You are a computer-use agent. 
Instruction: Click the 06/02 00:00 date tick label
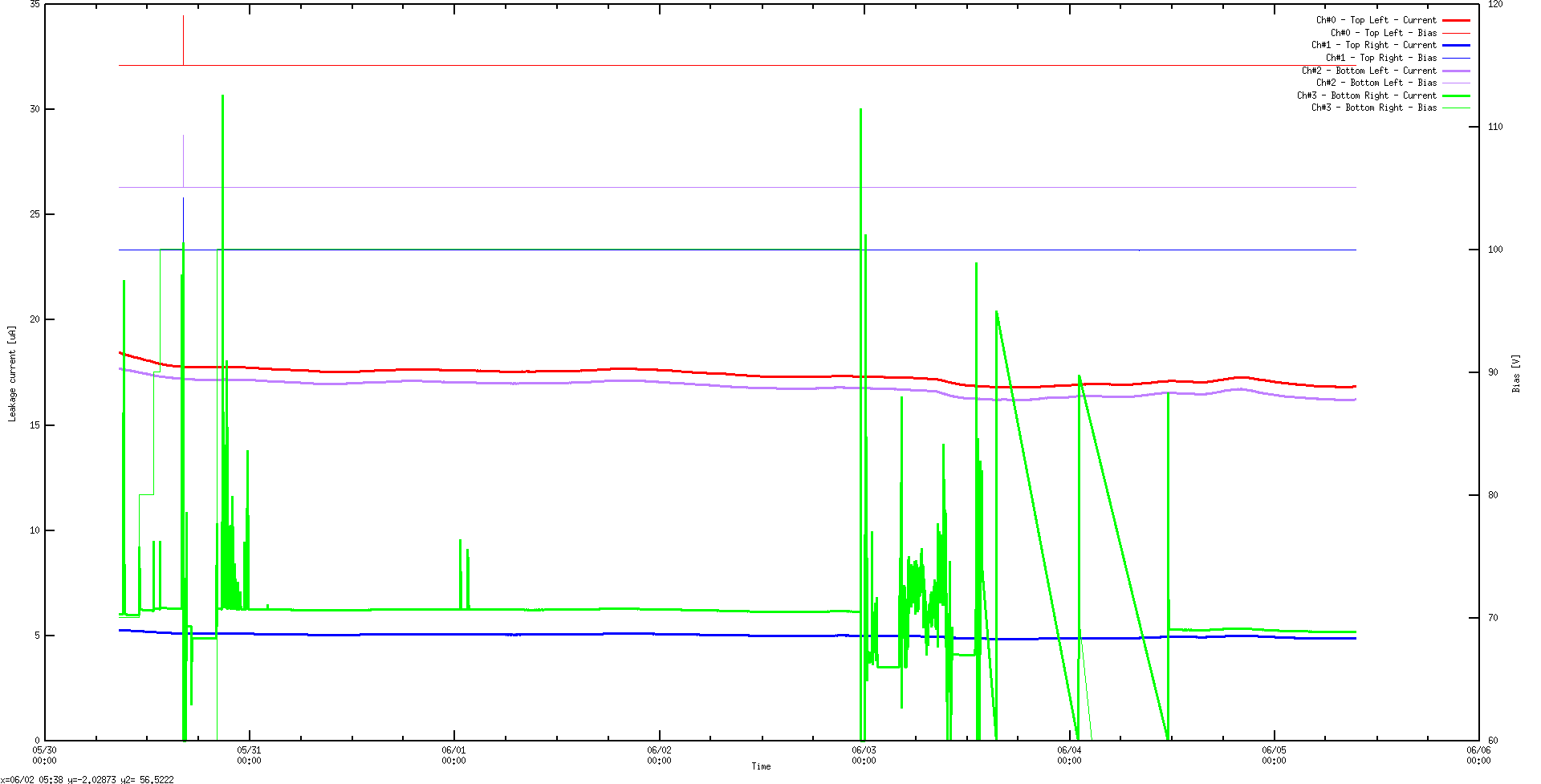660,754
